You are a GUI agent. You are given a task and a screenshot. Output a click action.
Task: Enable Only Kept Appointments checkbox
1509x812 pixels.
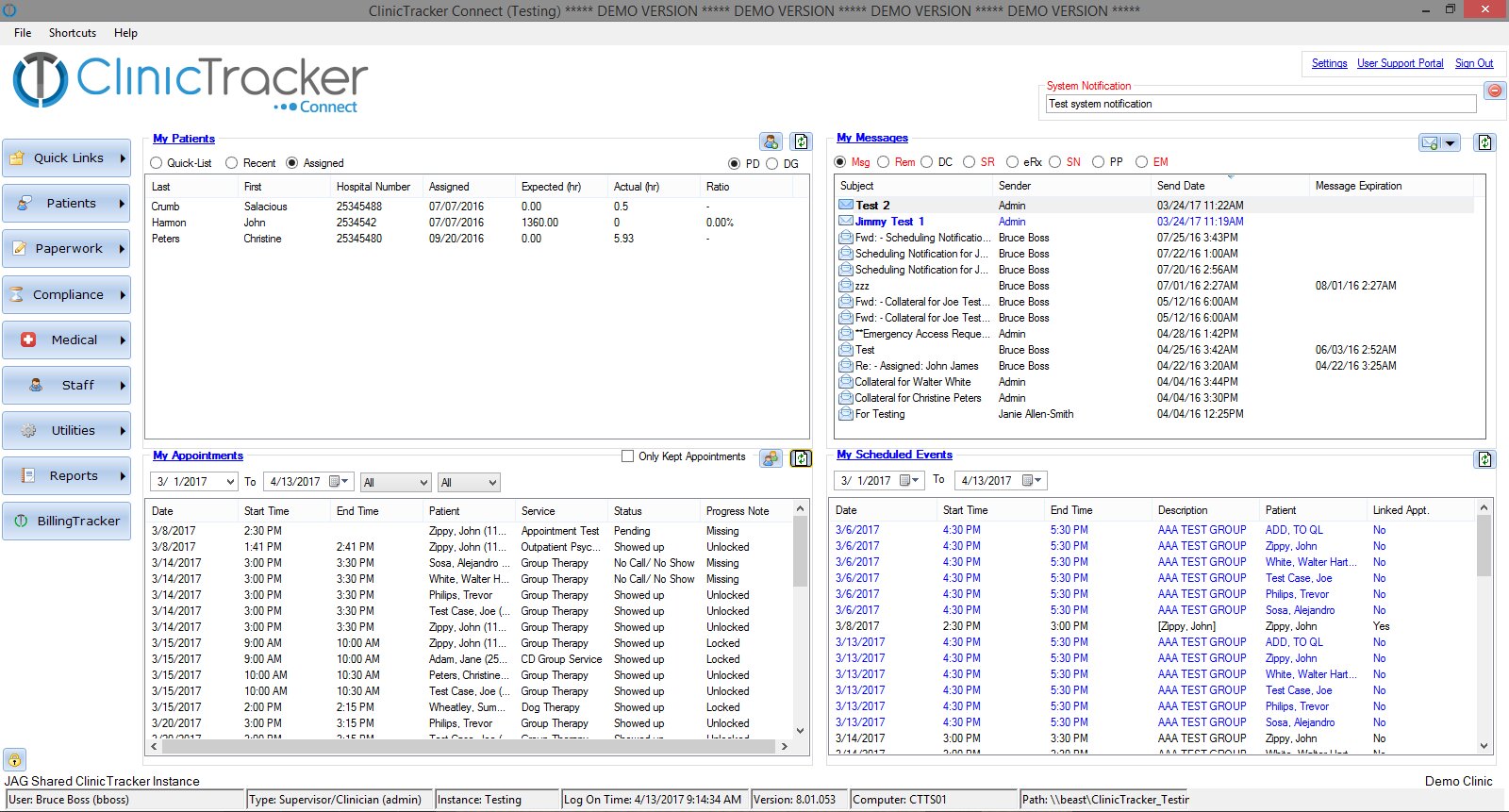[627, 456]
